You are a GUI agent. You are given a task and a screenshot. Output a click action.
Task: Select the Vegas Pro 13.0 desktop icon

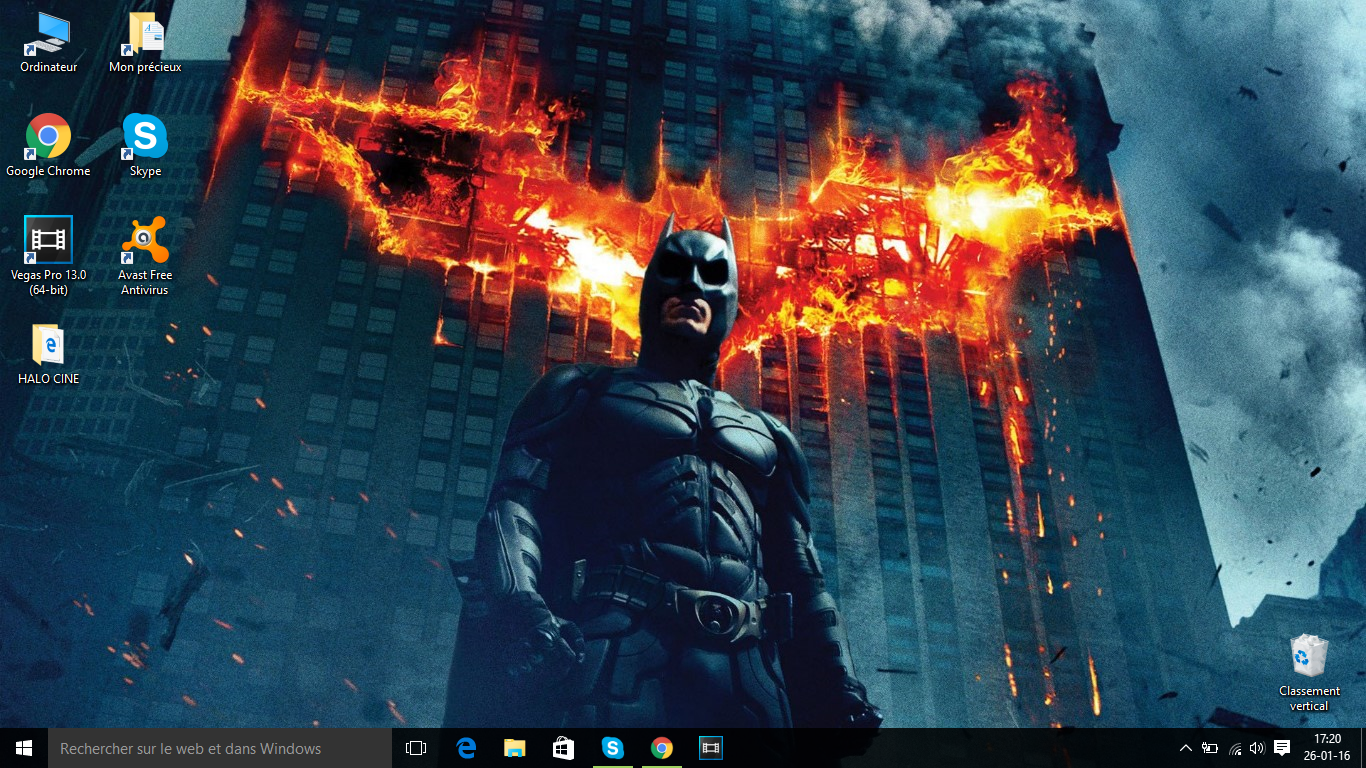pyautogui.click(x=48, y=256)
